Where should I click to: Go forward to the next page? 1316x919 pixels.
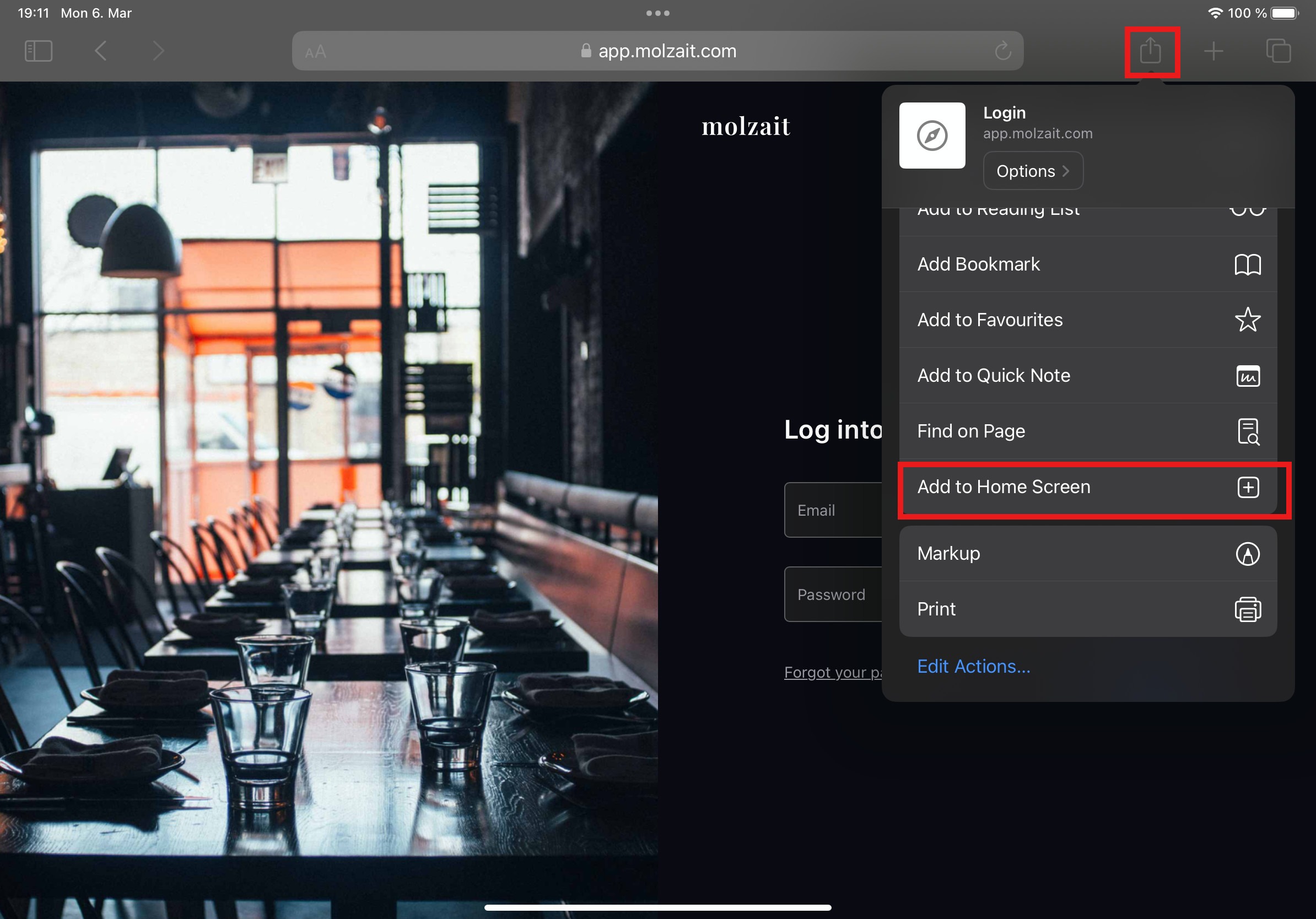(x=158, y=51)
